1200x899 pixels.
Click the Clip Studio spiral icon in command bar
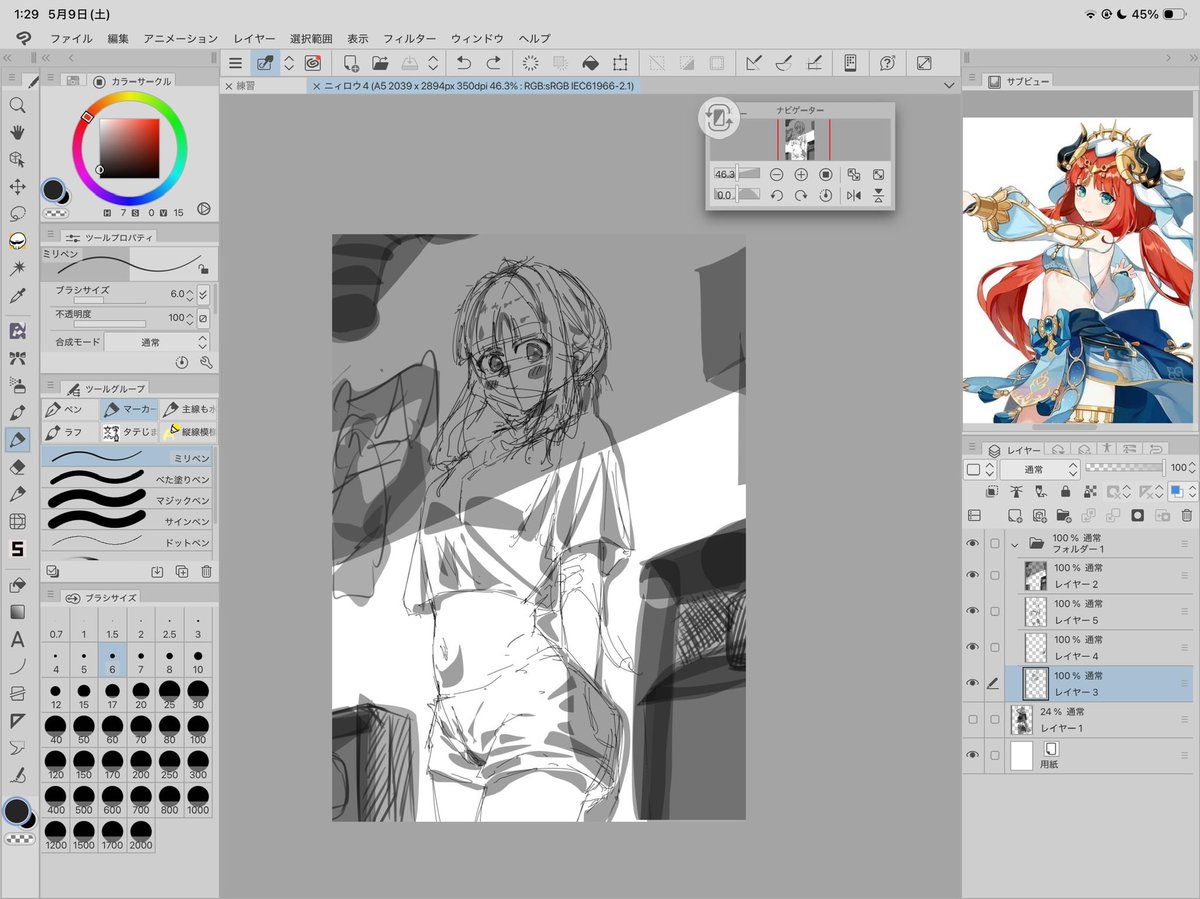click(313, 63)
